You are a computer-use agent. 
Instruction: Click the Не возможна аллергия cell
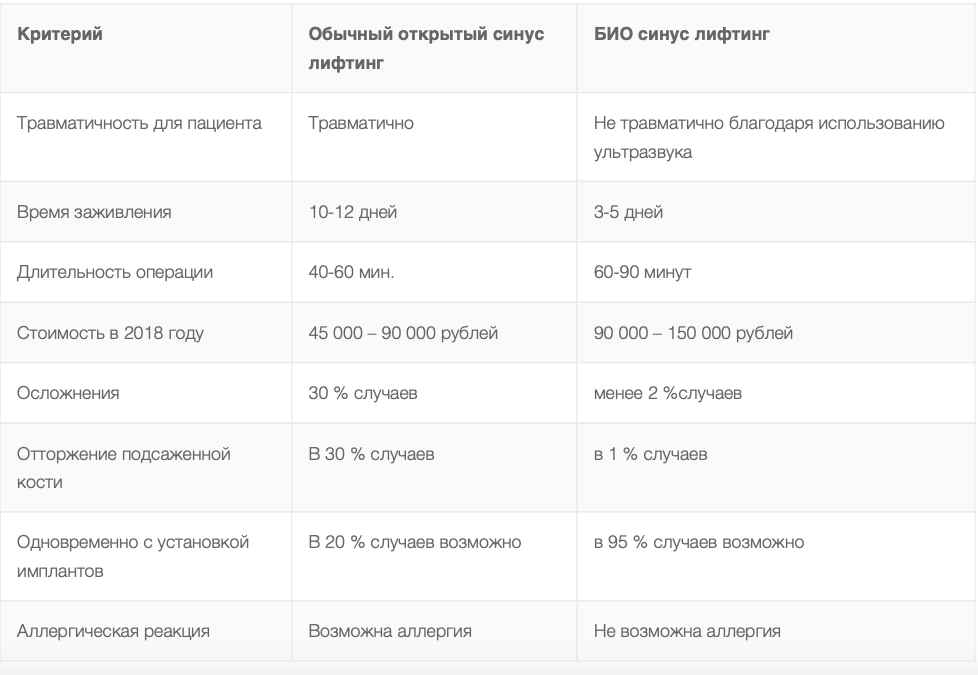(x=687, y=631)
